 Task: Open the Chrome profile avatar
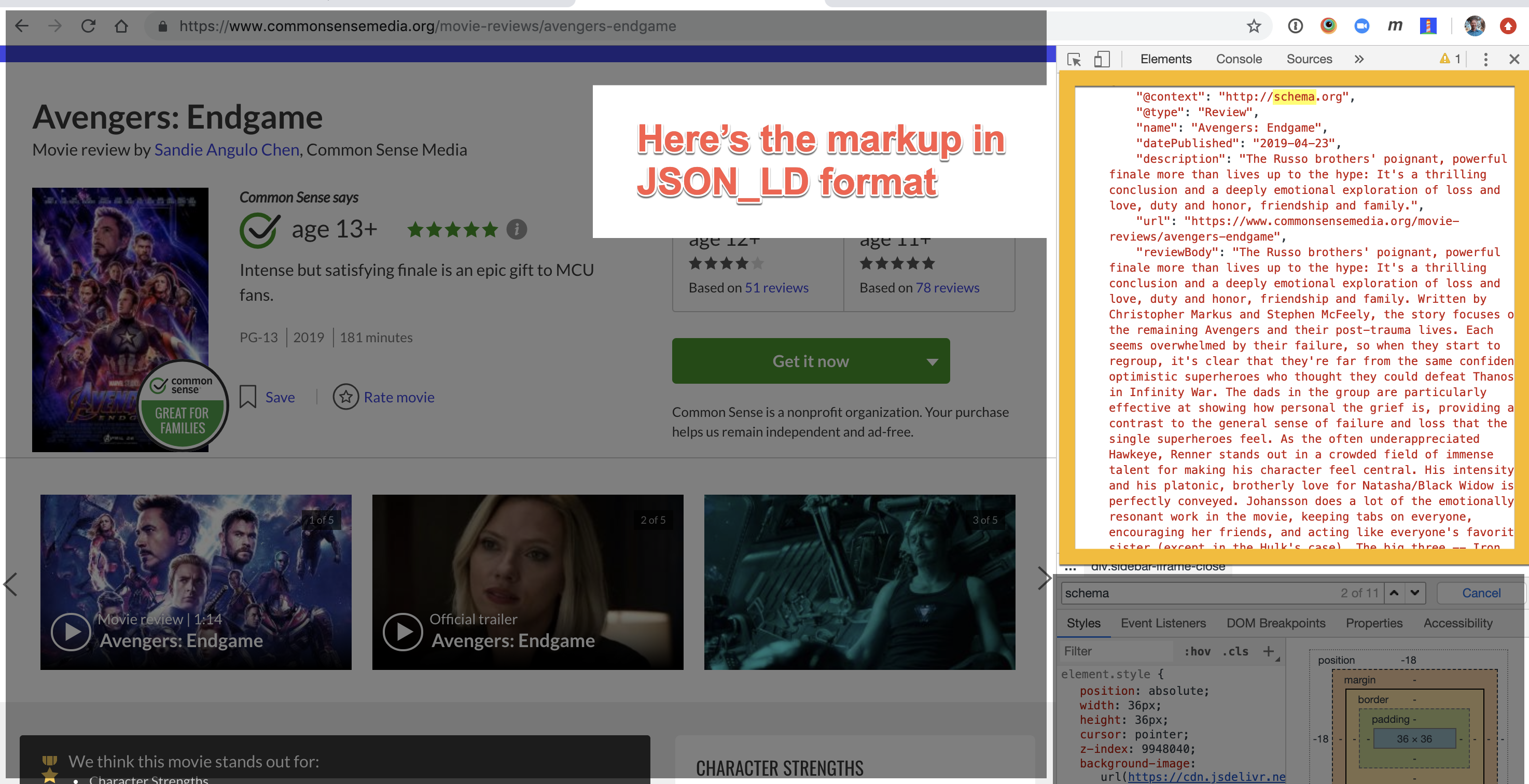1475,26
